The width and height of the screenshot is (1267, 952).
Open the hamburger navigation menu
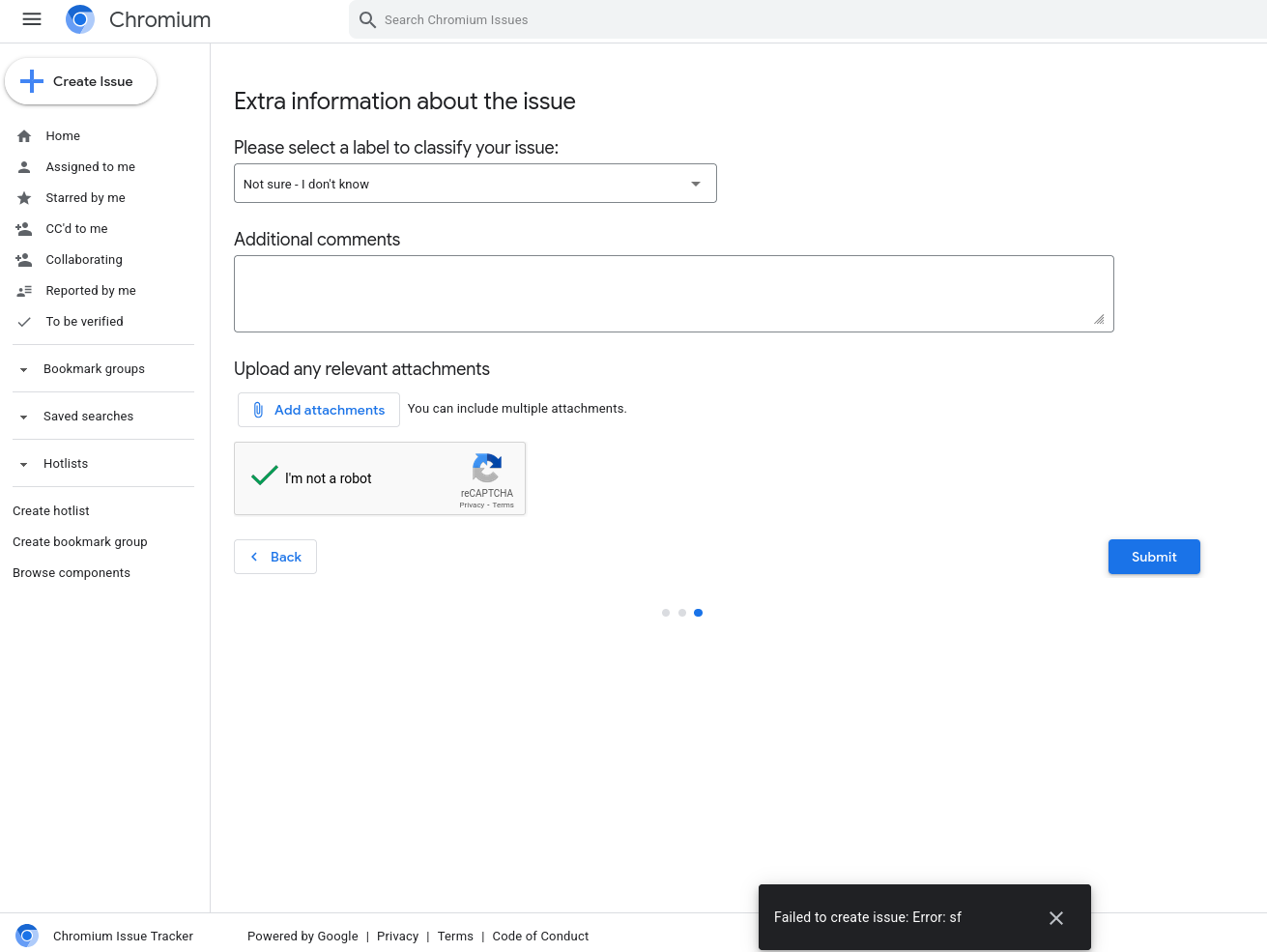(x=32, y=19)
